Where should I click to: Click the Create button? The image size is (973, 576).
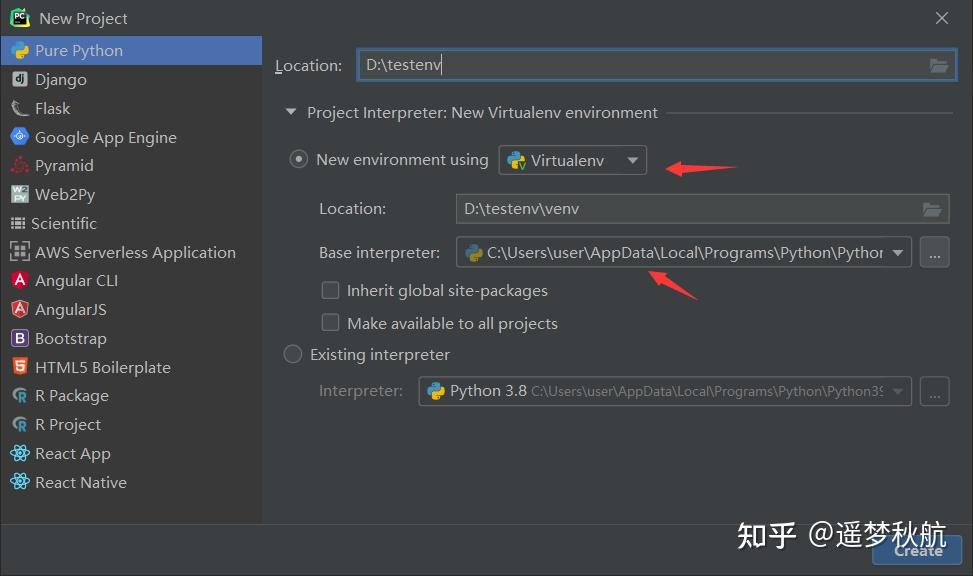917,551
